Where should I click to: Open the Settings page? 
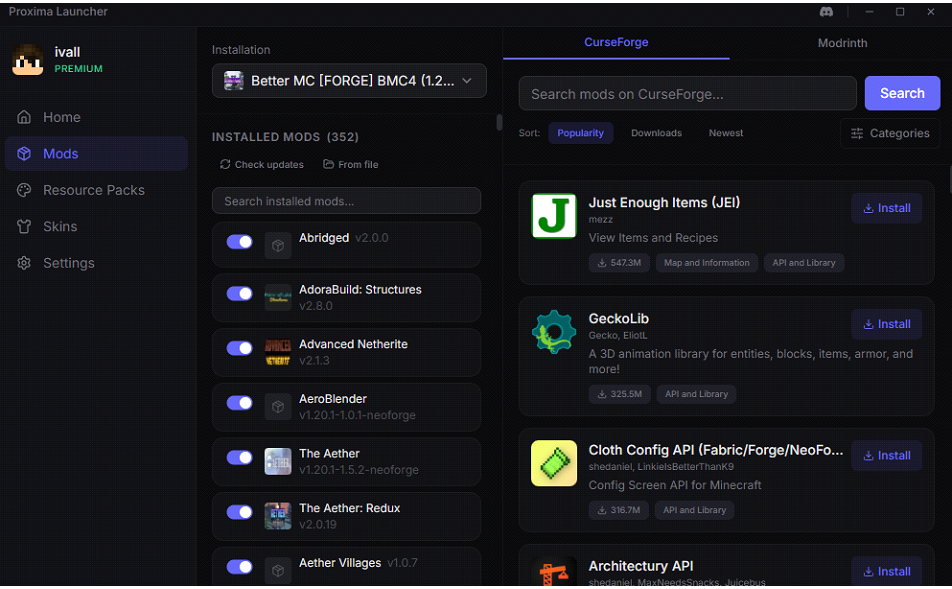pos(96,263)
